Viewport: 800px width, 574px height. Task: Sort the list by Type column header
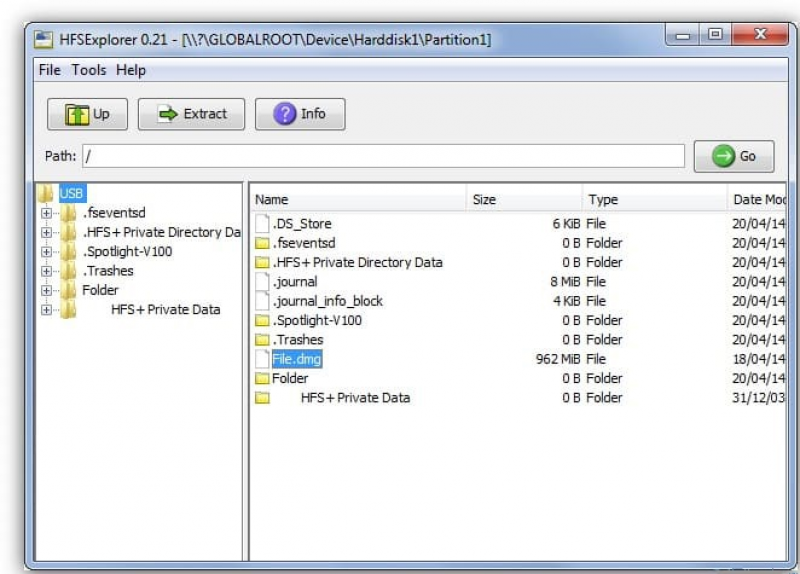pyautogui.click(x=655, y=199)
